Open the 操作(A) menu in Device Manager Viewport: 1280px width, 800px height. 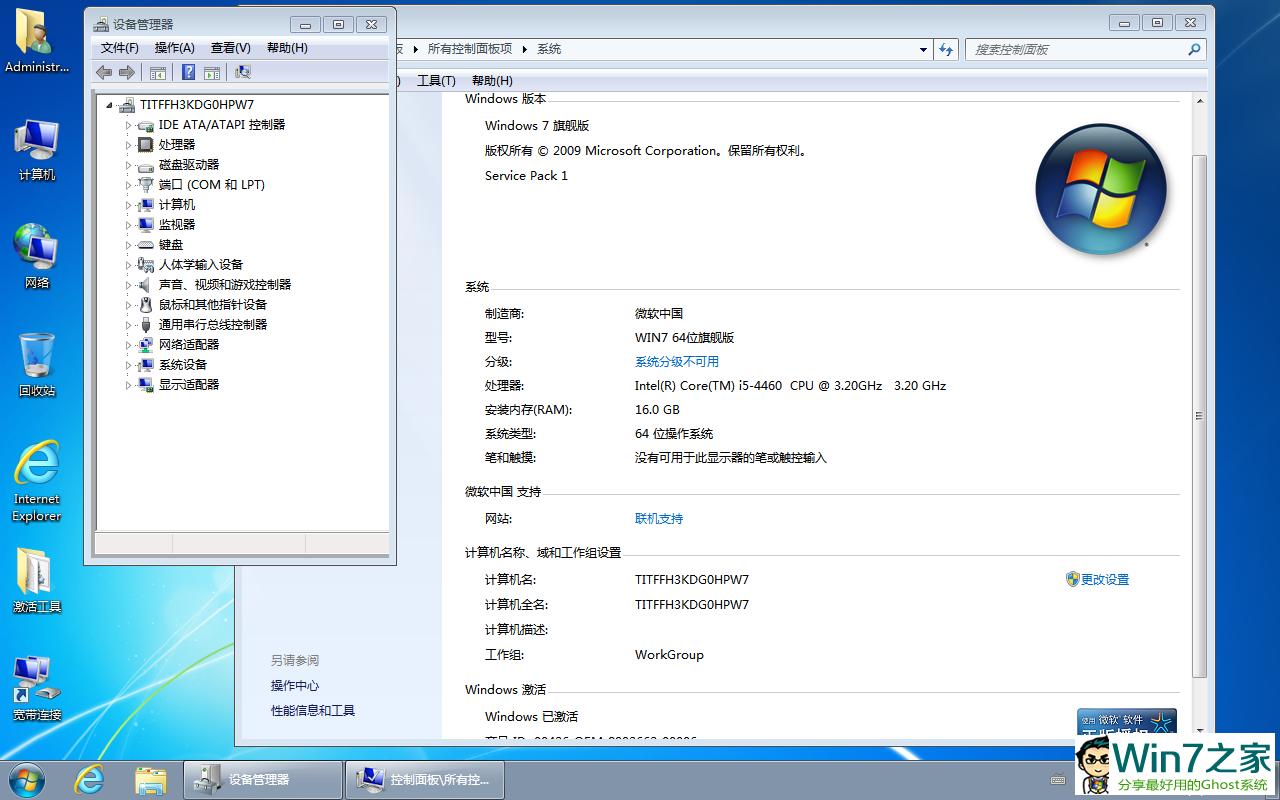click(174, 48)
